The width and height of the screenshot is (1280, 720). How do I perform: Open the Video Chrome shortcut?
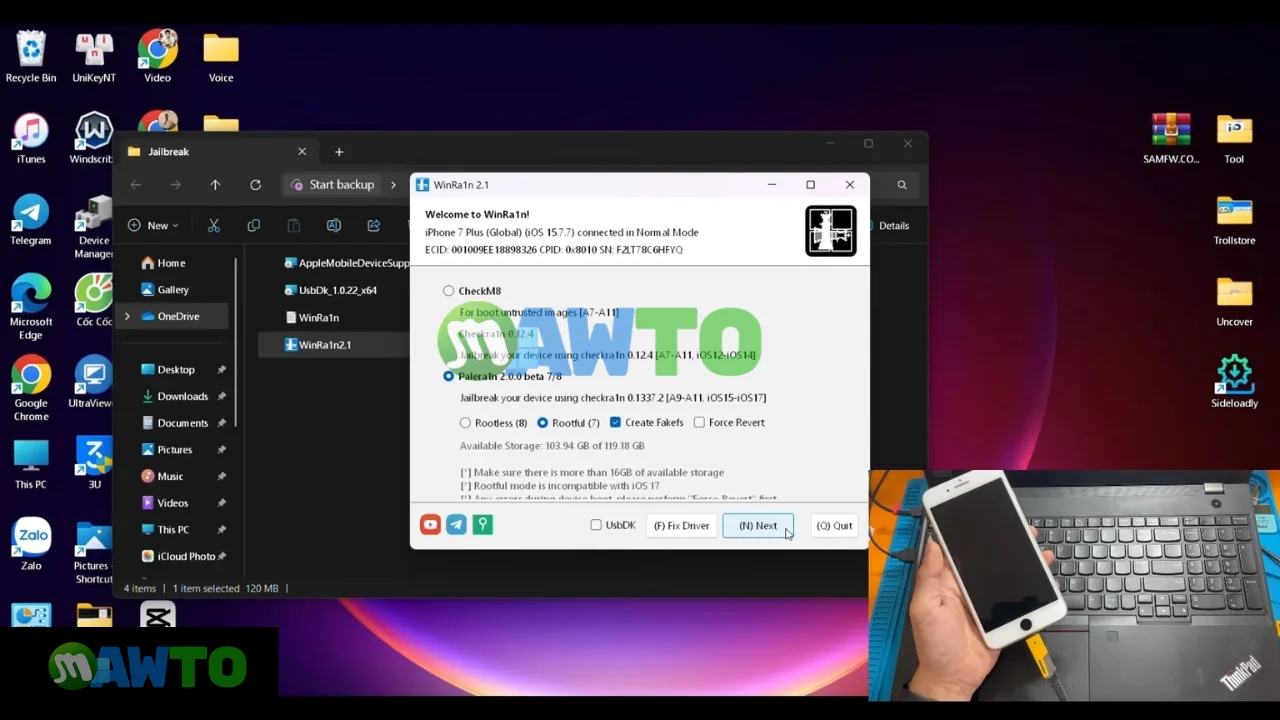[157, 56]
